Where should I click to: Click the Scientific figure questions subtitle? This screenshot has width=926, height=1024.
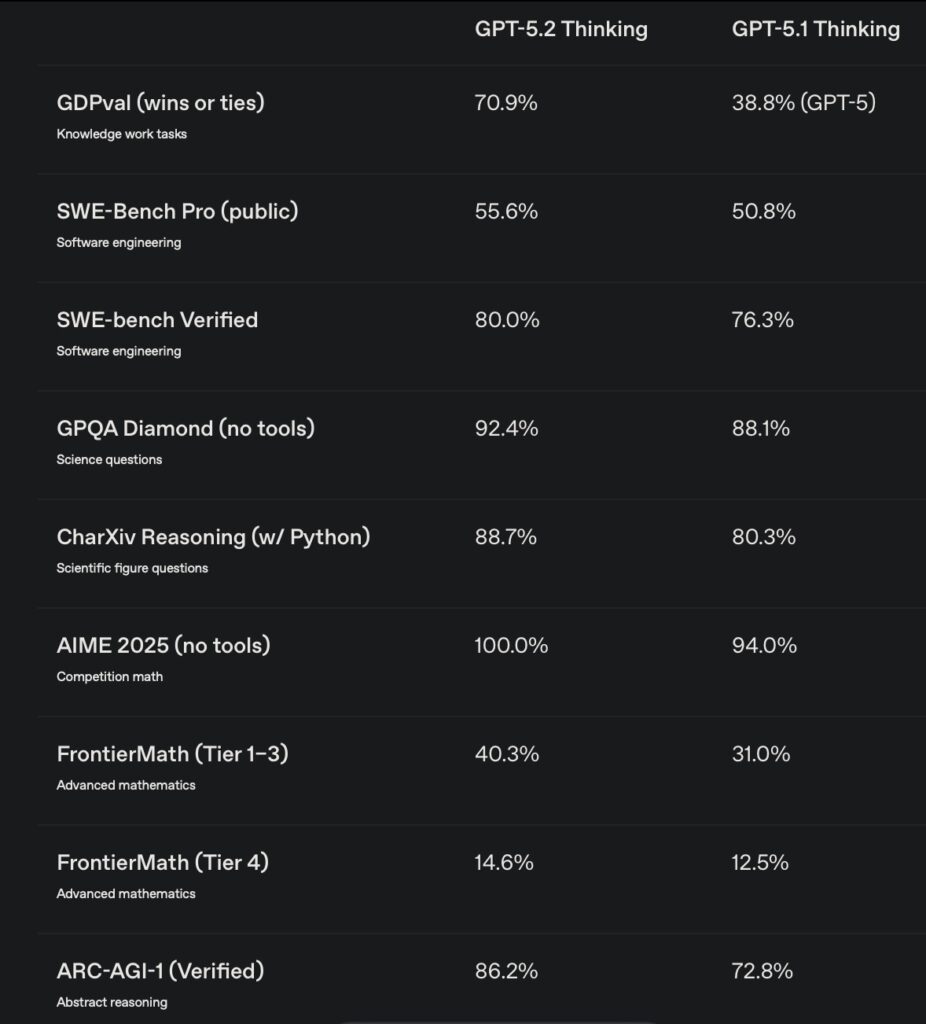click(x=132, y=568)
